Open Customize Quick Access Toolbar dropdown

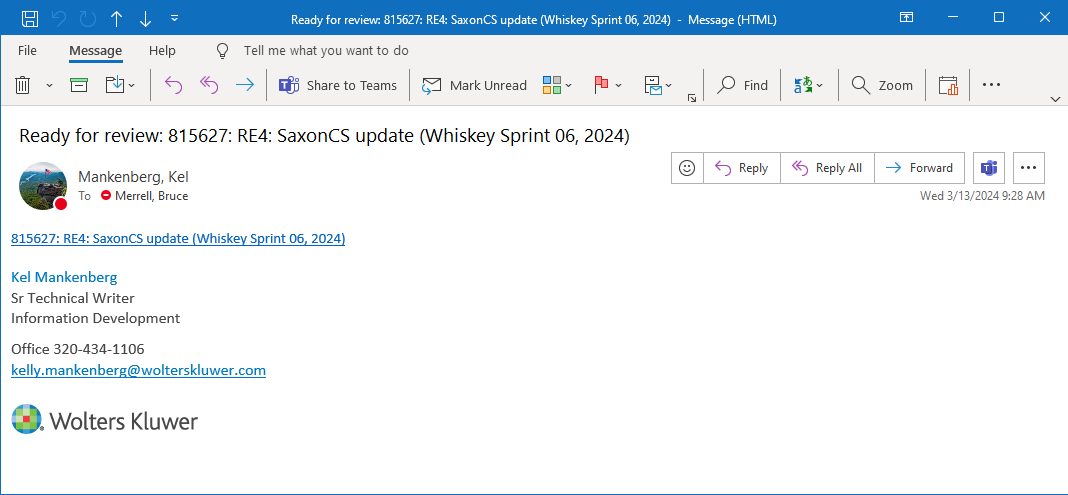174,18
